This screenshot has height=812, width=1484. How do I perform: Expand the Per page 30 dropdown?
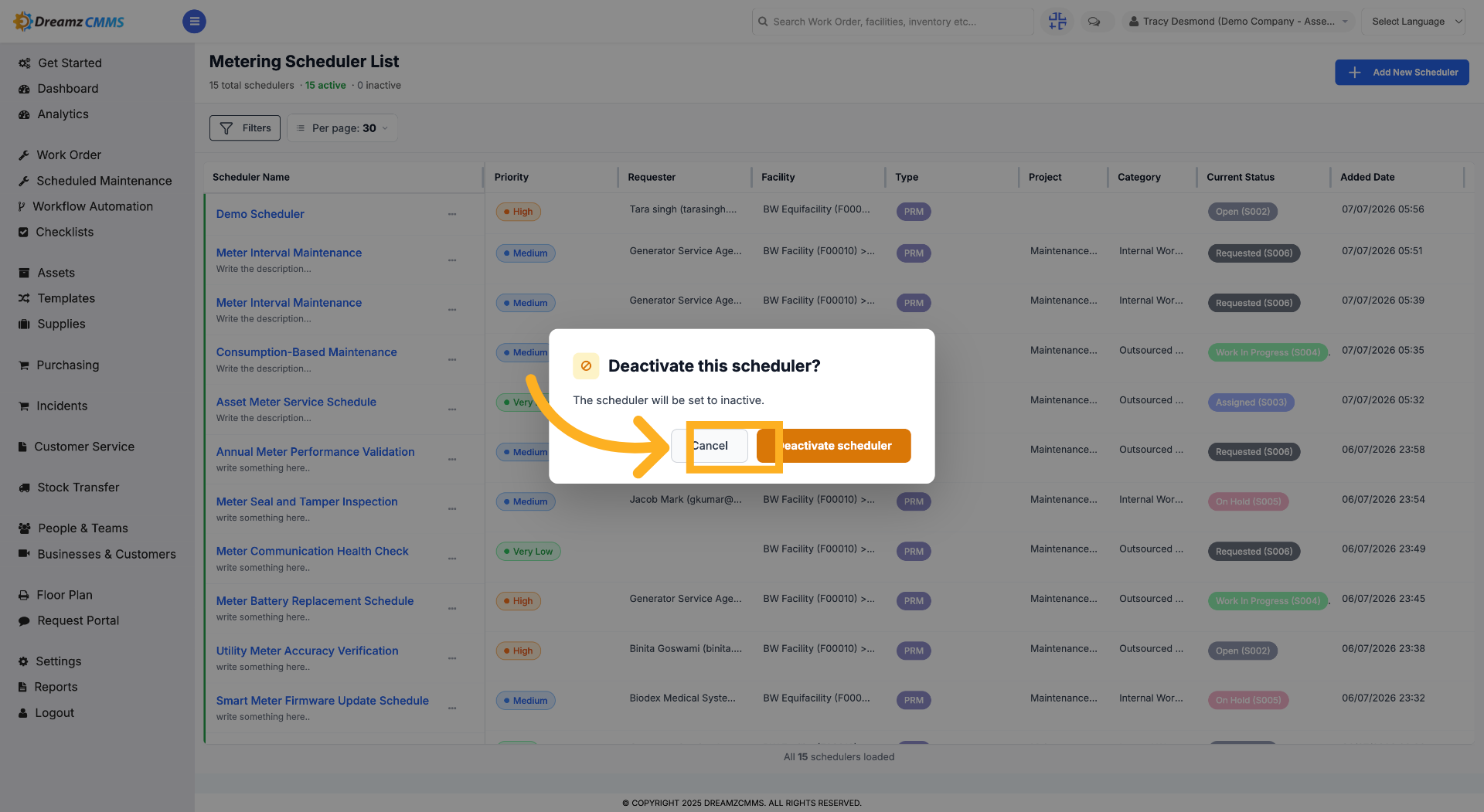tap(342, 128)
